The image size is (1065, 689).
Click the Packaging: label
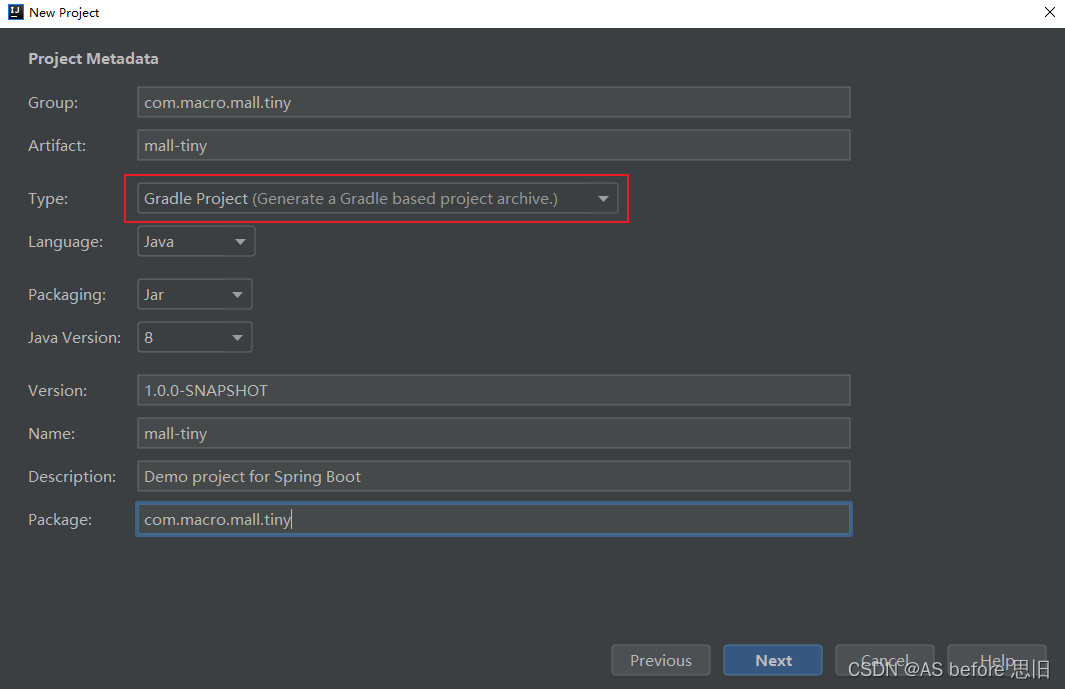(67, 295)
